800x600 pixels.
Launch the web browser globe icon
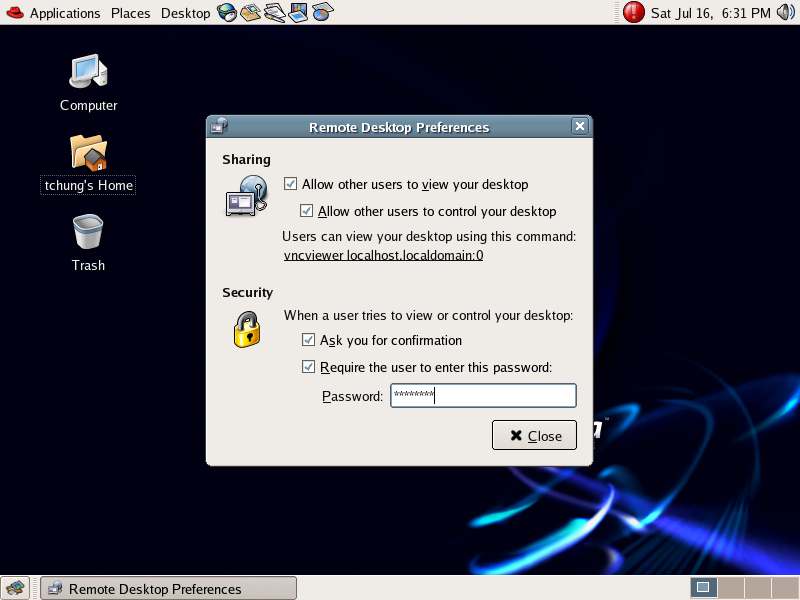click(x=227, y=12)
